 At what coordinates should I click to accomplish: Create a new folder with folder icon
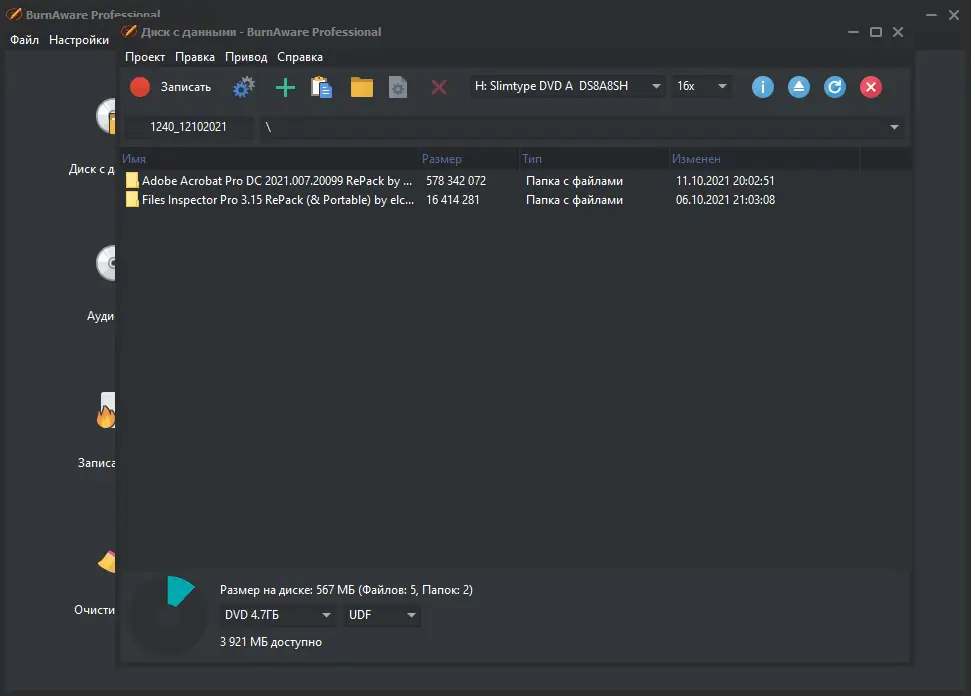(362, 87)
